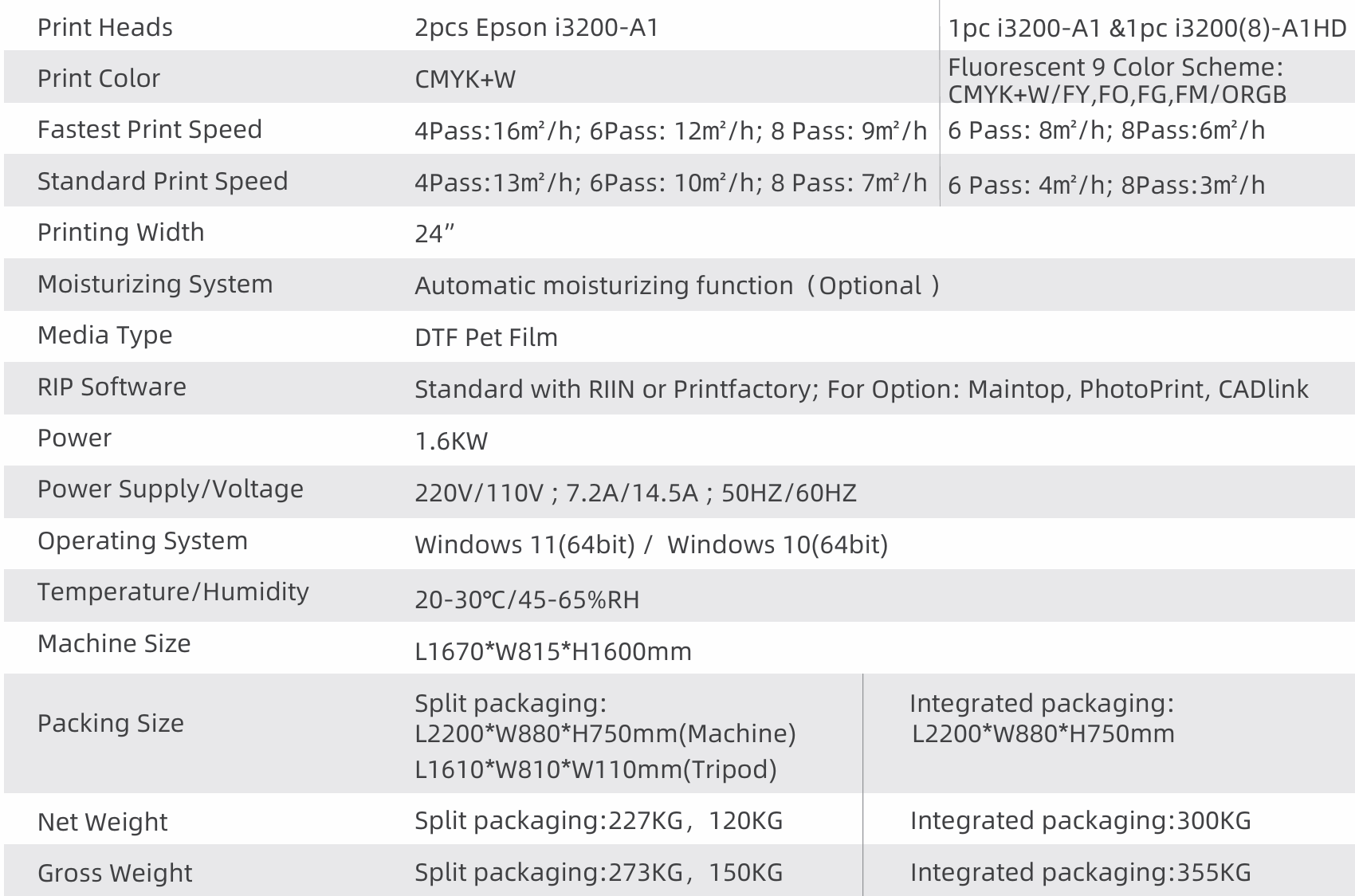This screenshot has height=896, width=1355.
Task: Select the 20-30℃/45-65%RH value
Action: click(x=527, y=599)
